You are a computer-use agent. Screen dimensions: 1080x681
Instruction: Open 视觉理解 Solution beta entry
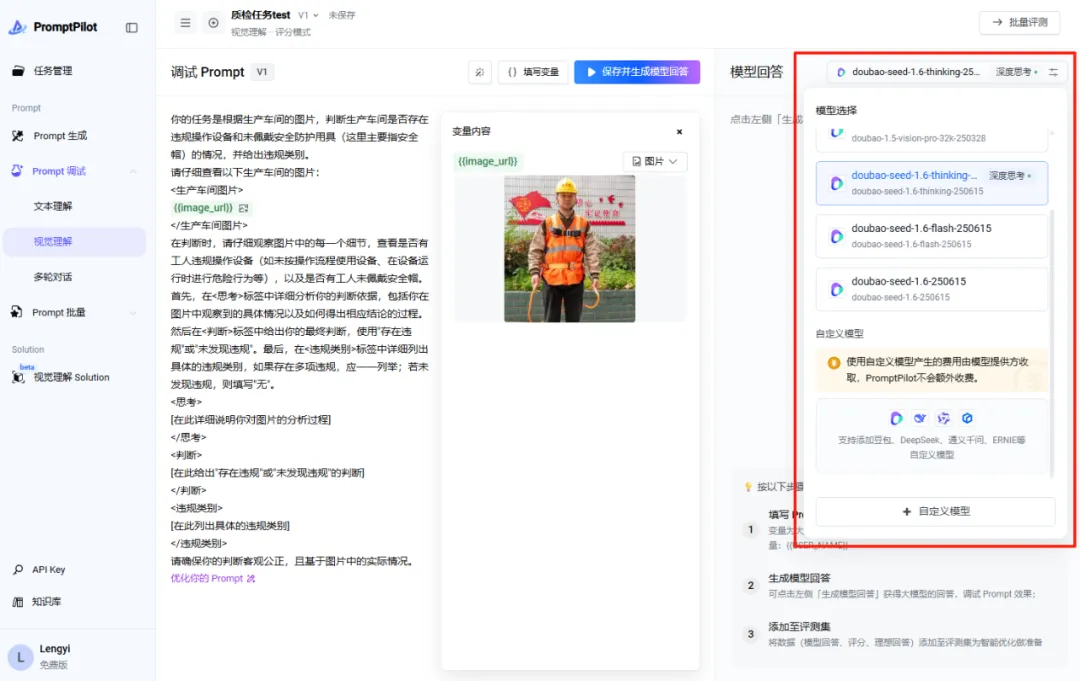tap(74, 377)
